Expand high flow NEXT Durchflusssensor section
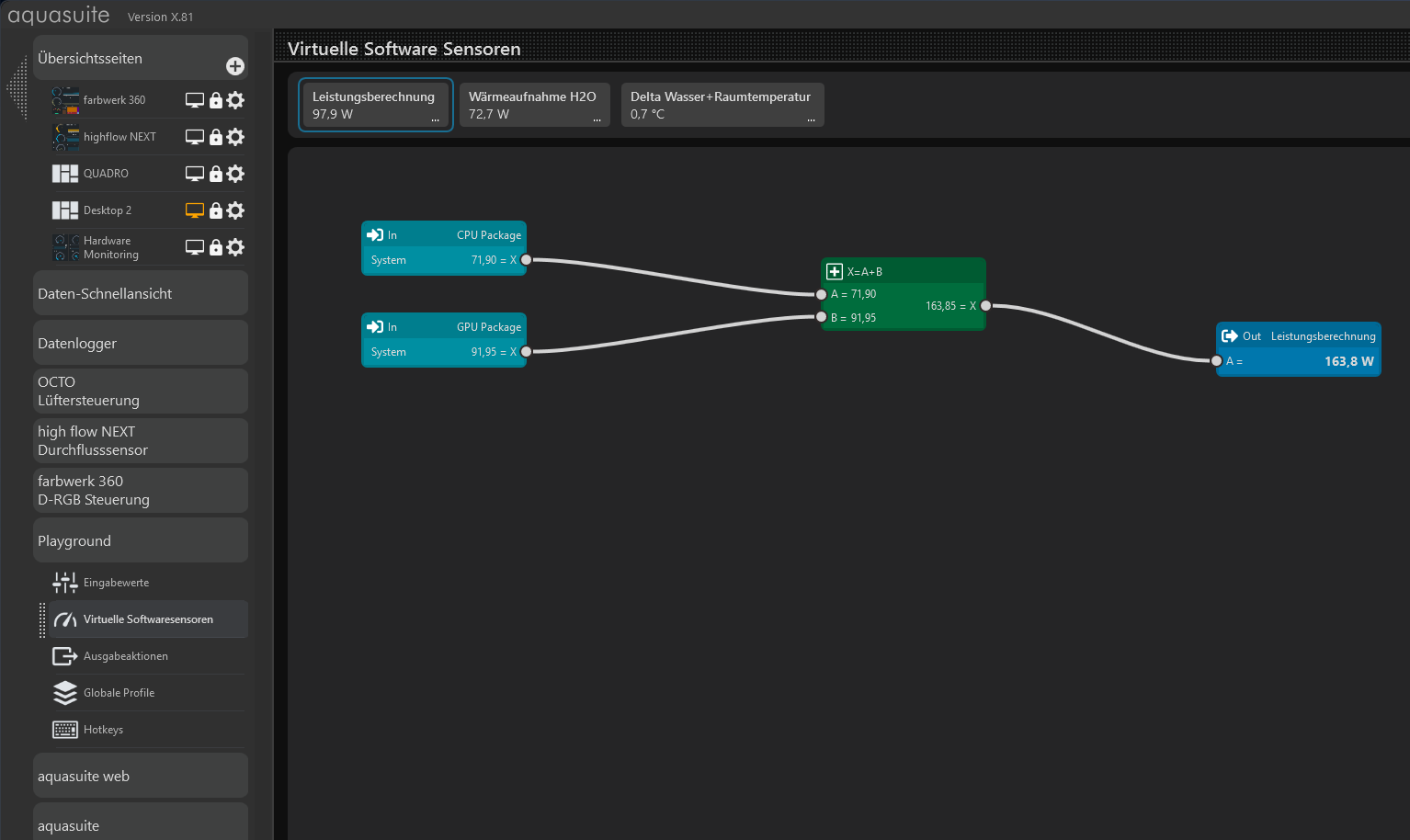This screenshot has height=840, width=1410. (141, 441)
